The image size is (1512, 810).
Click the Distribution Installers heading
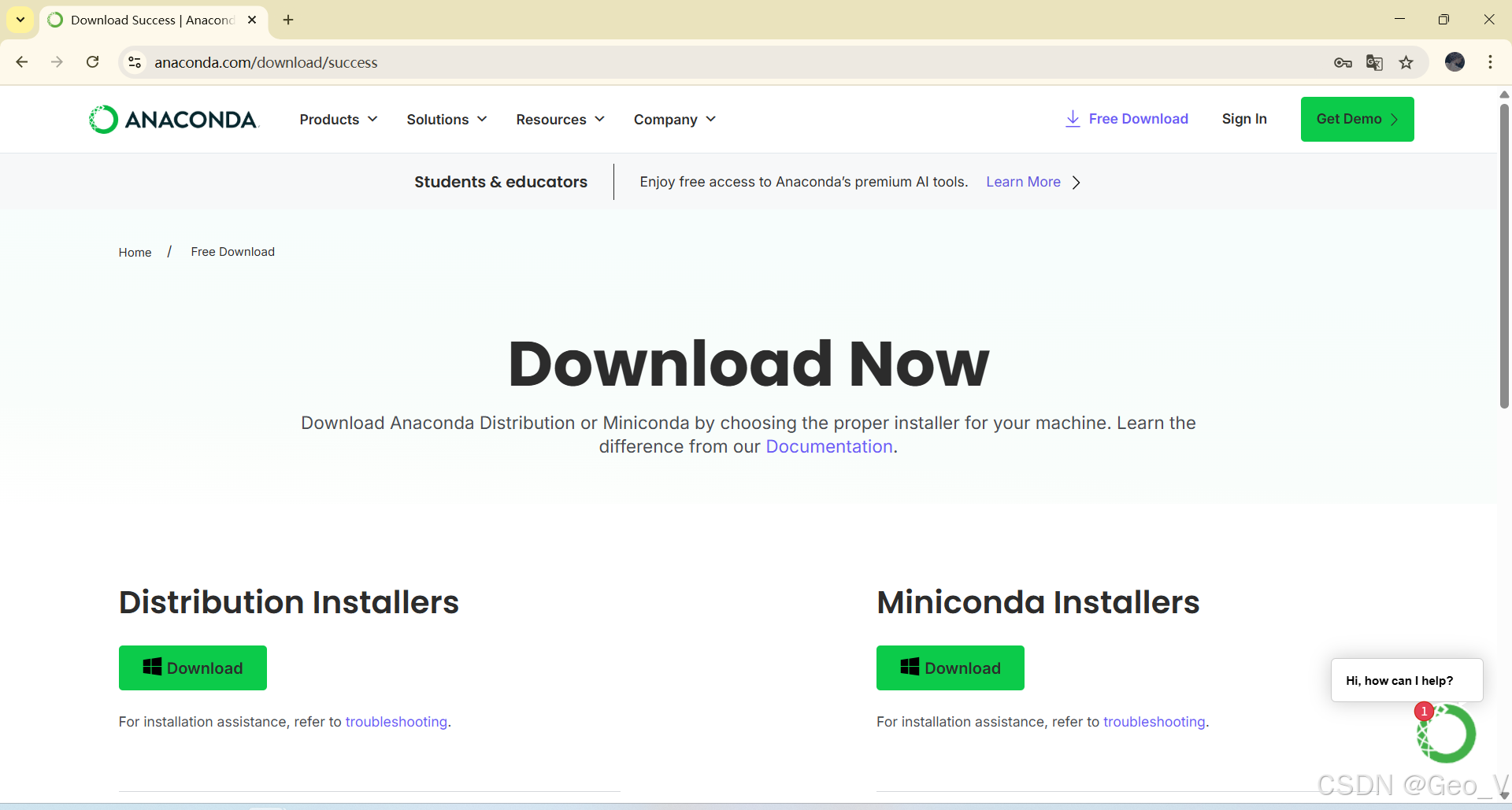point(289,602)
